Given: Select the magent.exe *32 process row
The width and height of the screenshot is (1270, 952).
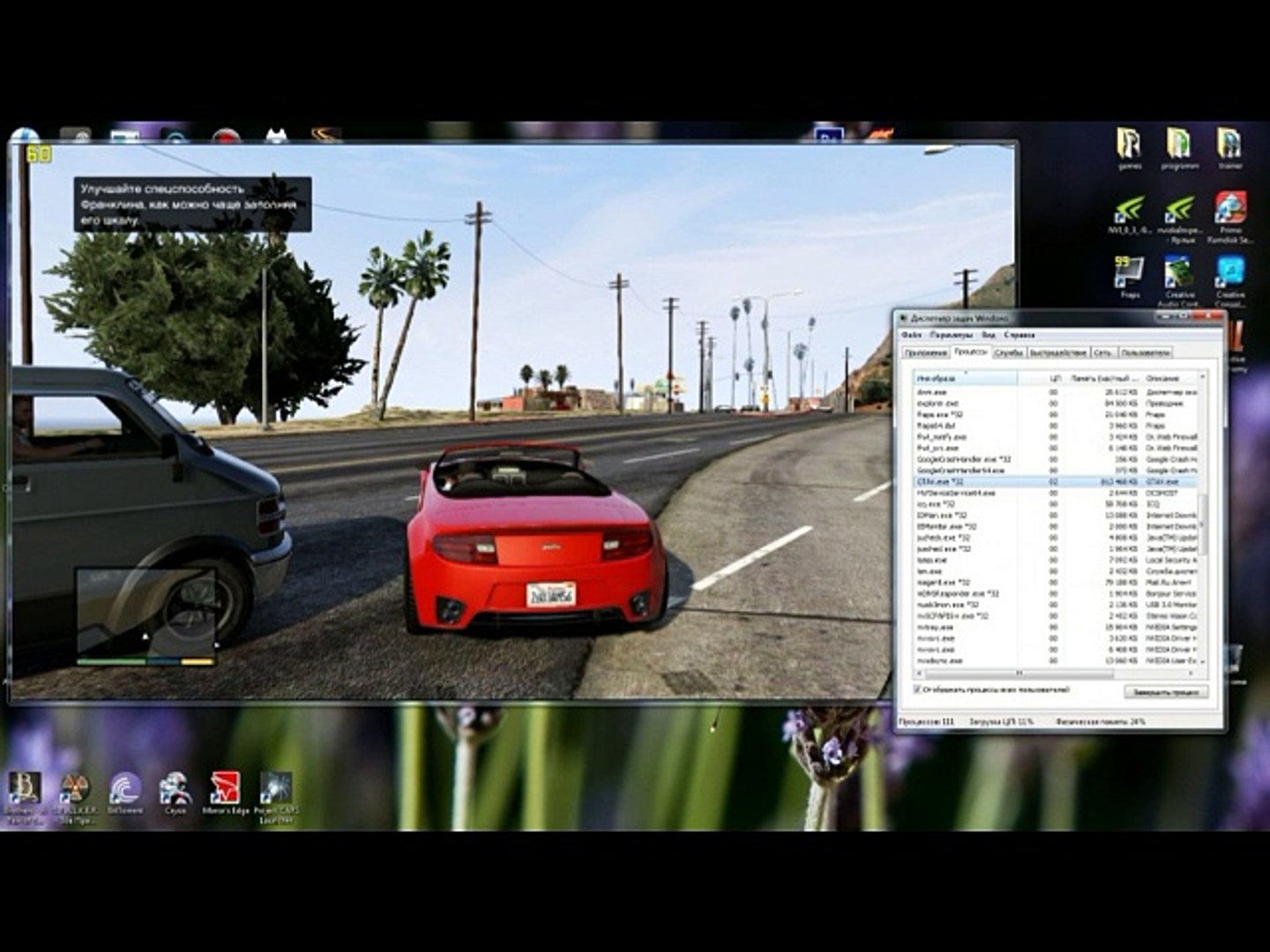Looking at the screenshot, I should click(1056, 583).
